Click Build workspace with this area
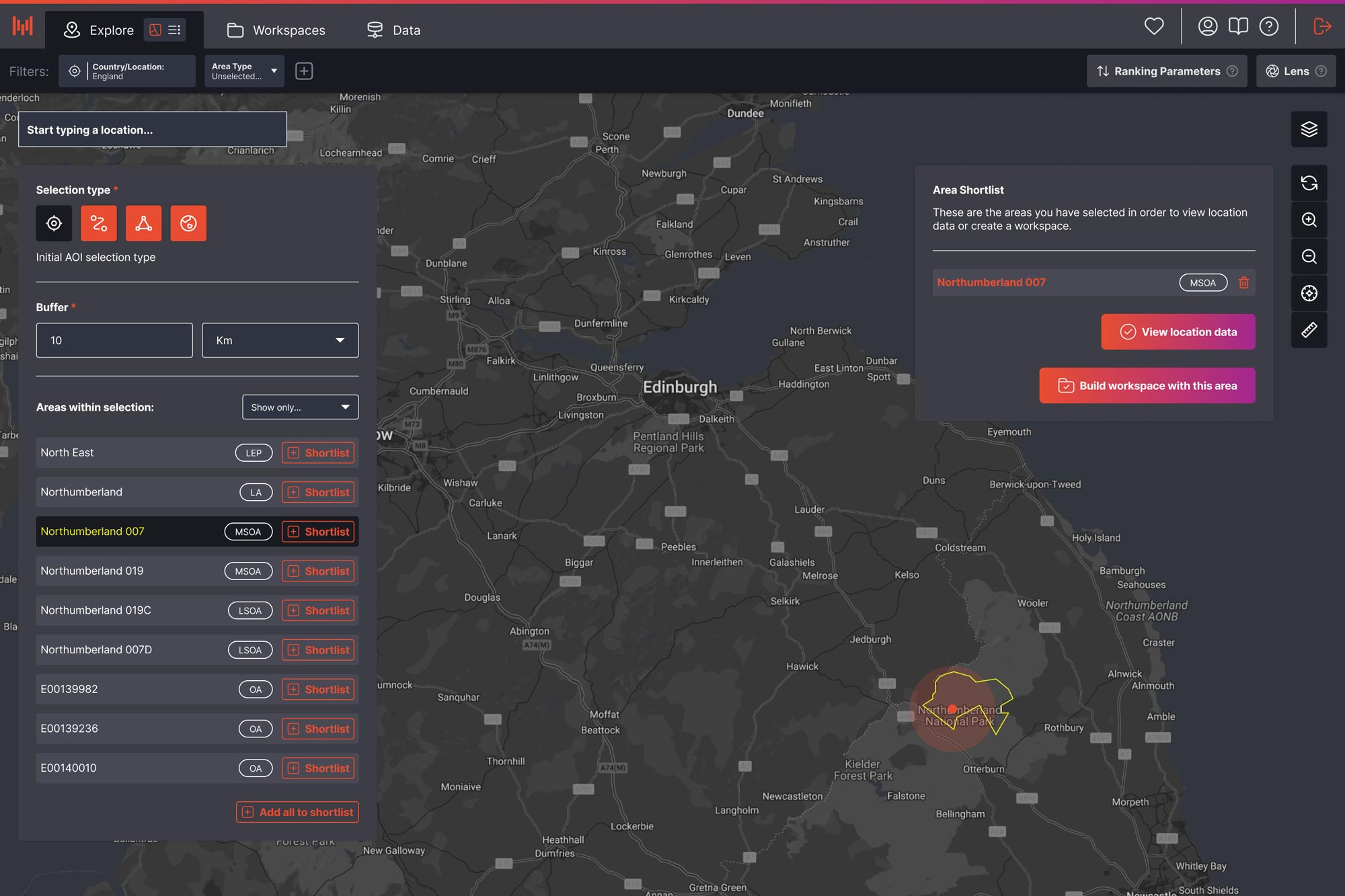 tap(1147, 386)
